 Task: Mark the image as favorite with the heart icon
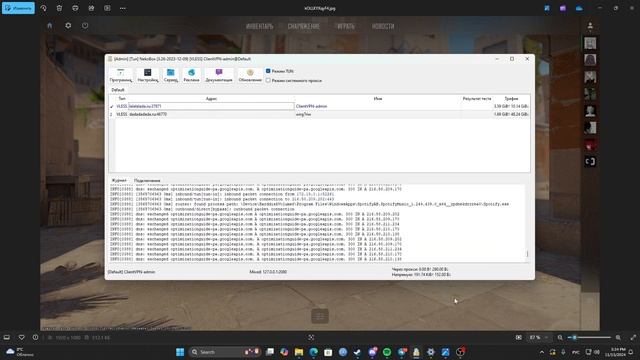(22, 338)
